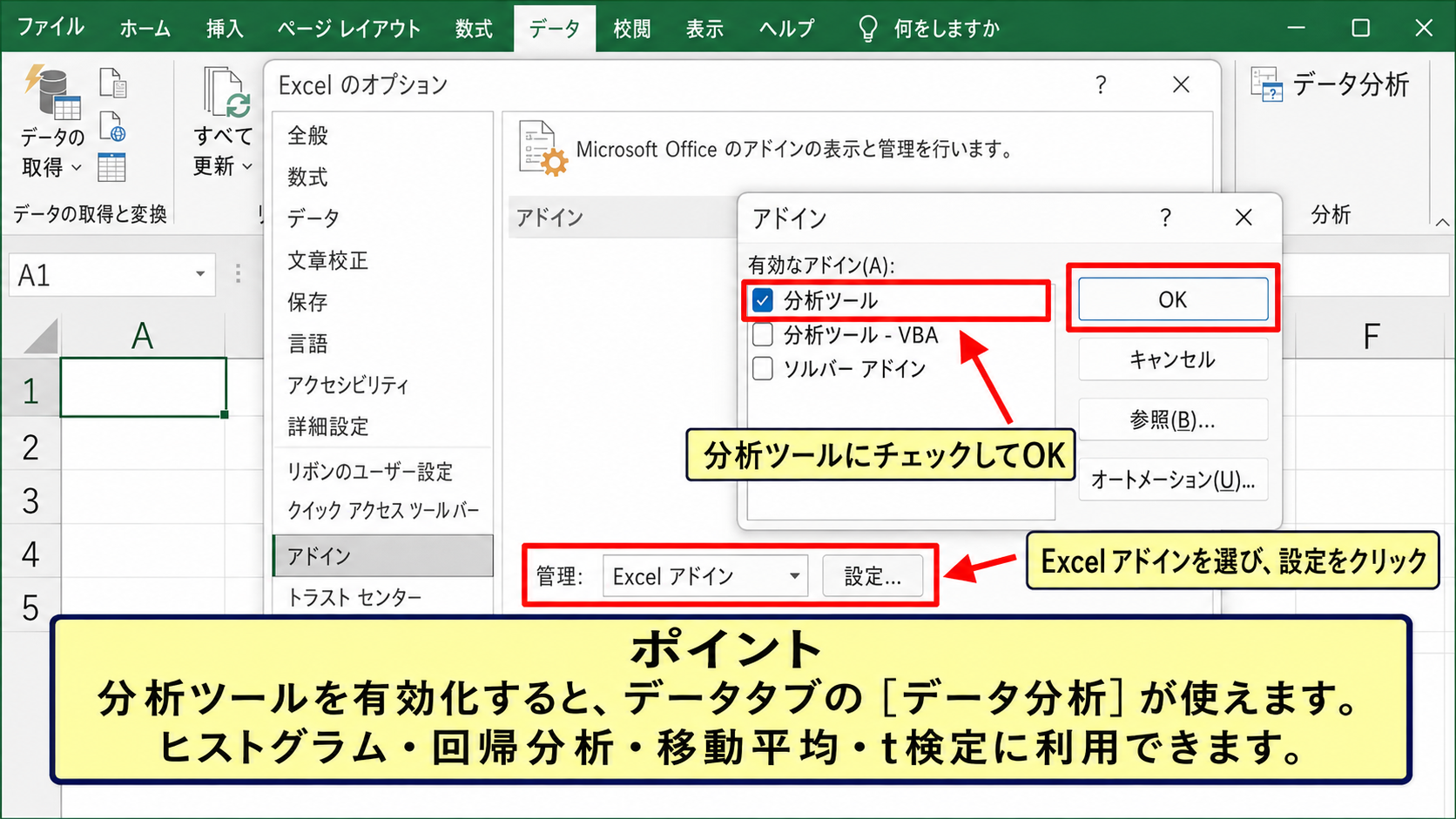
Task: Click OK in the アドイン dialog
Action: [1173, 299]
